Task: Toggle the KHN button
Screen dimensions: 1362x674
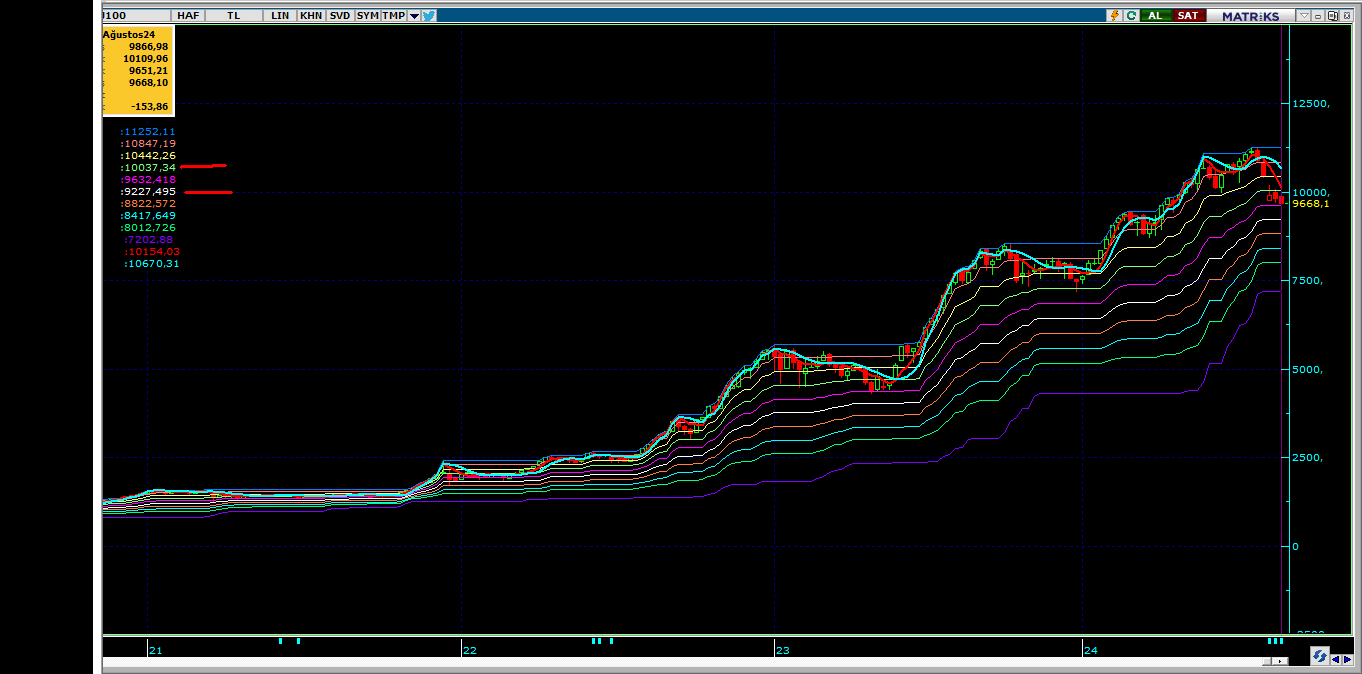Action: pyautogui.click(x=310, y=16)
